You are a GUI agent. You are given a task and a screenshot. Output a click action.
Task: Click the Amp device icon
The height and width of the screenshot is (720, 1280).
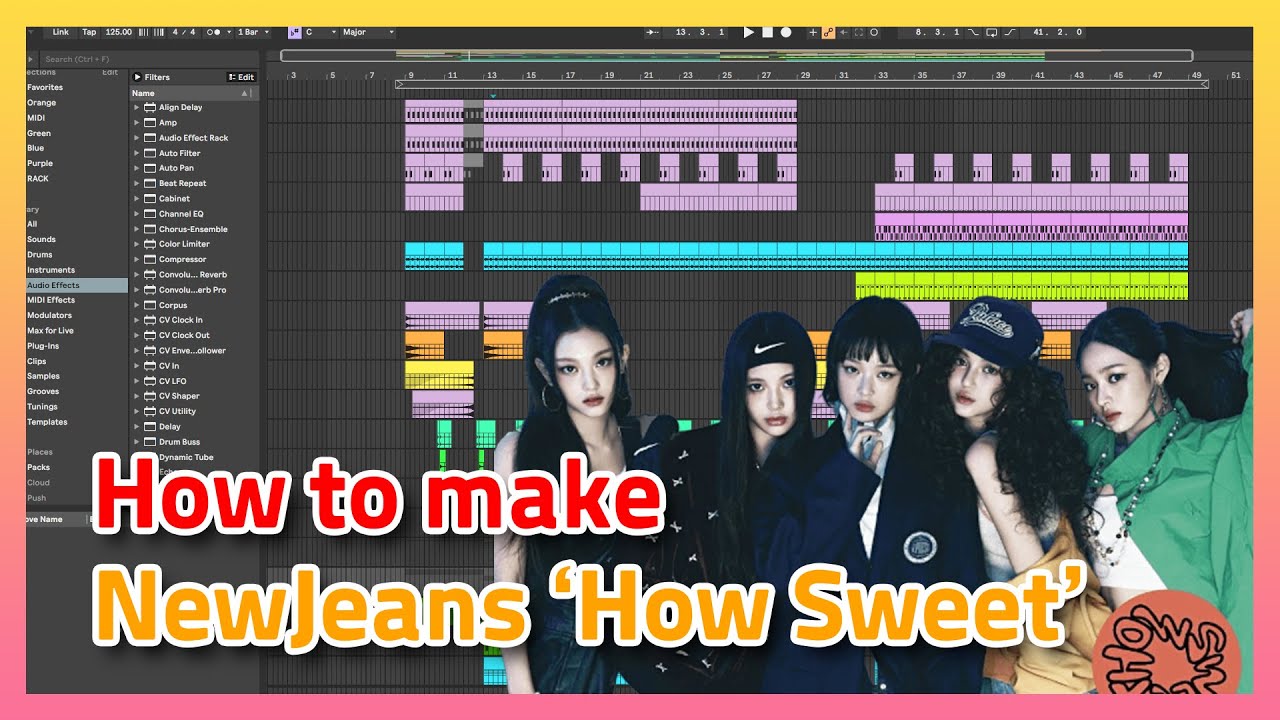click(150, 122)
